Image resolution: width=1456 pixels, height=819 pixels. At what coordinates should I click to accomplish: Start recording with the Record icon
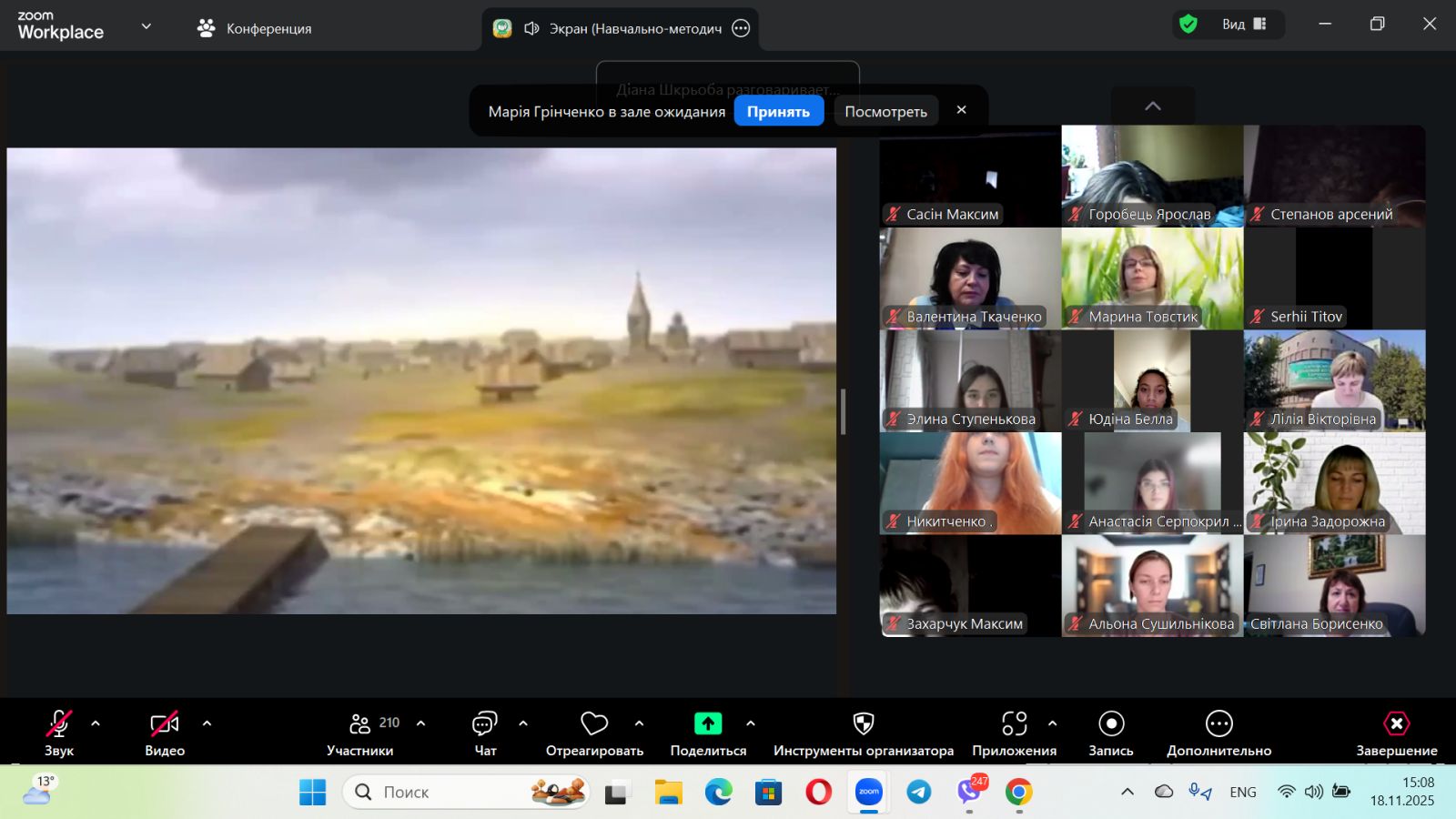click(1111, 724)
